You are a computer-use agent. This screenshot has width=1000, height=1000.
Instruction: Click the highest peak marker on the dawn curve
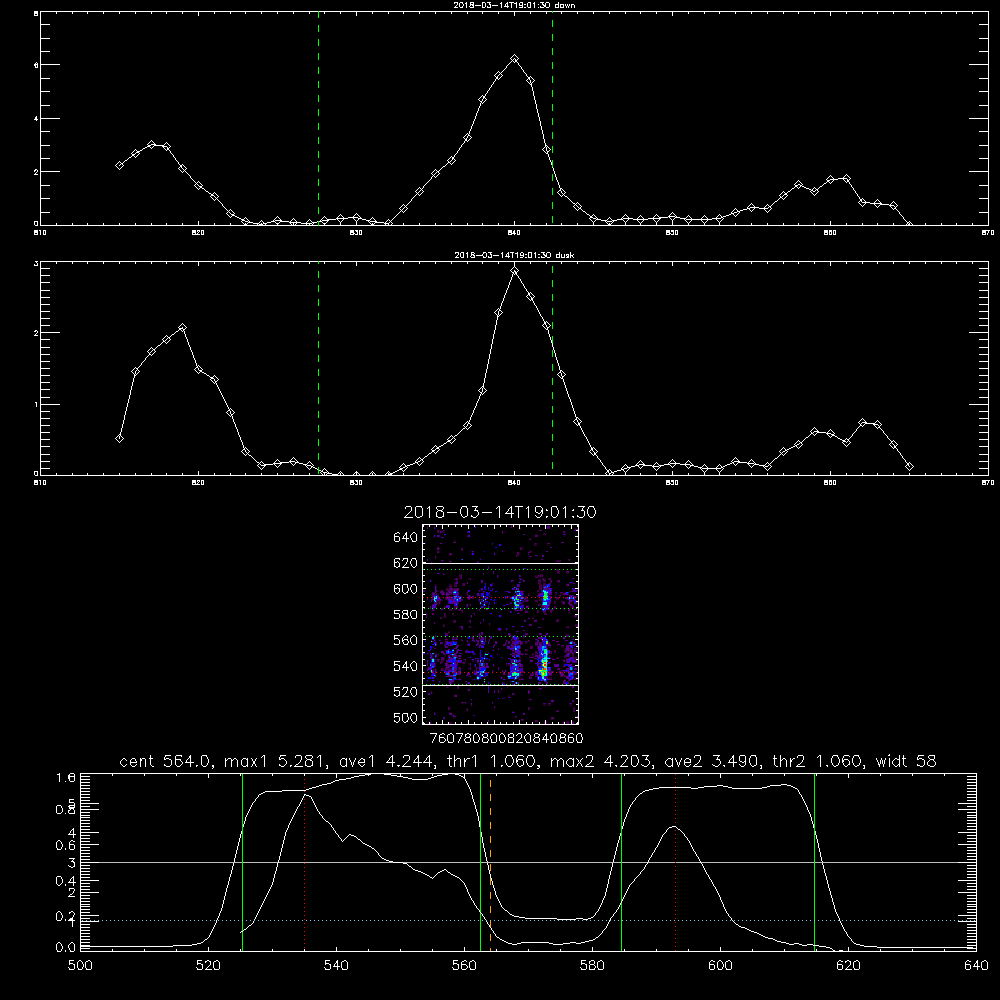point(515,59)
